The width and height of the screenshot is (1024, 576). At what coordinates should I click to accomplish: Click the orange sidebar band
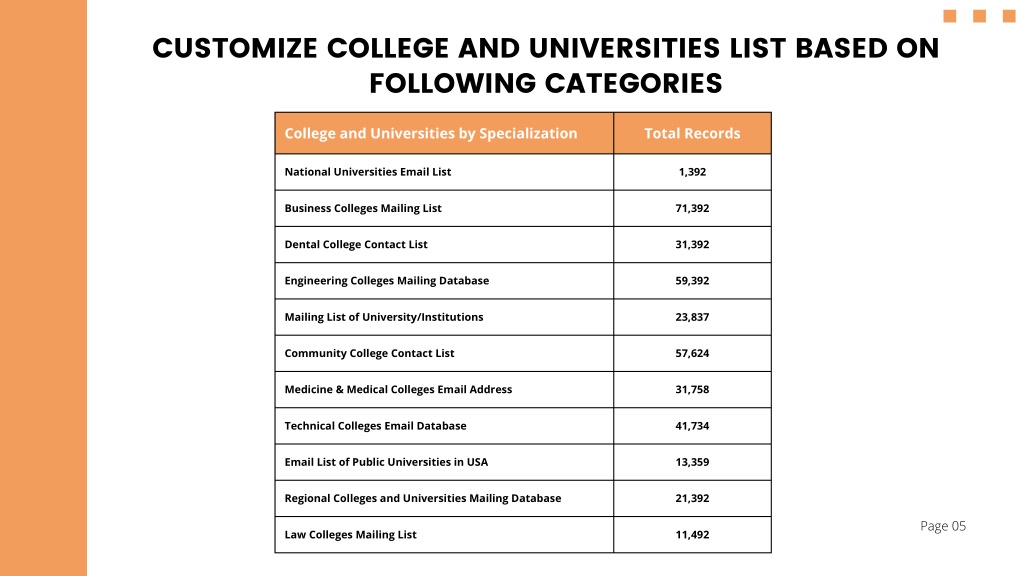coord(43,288)
